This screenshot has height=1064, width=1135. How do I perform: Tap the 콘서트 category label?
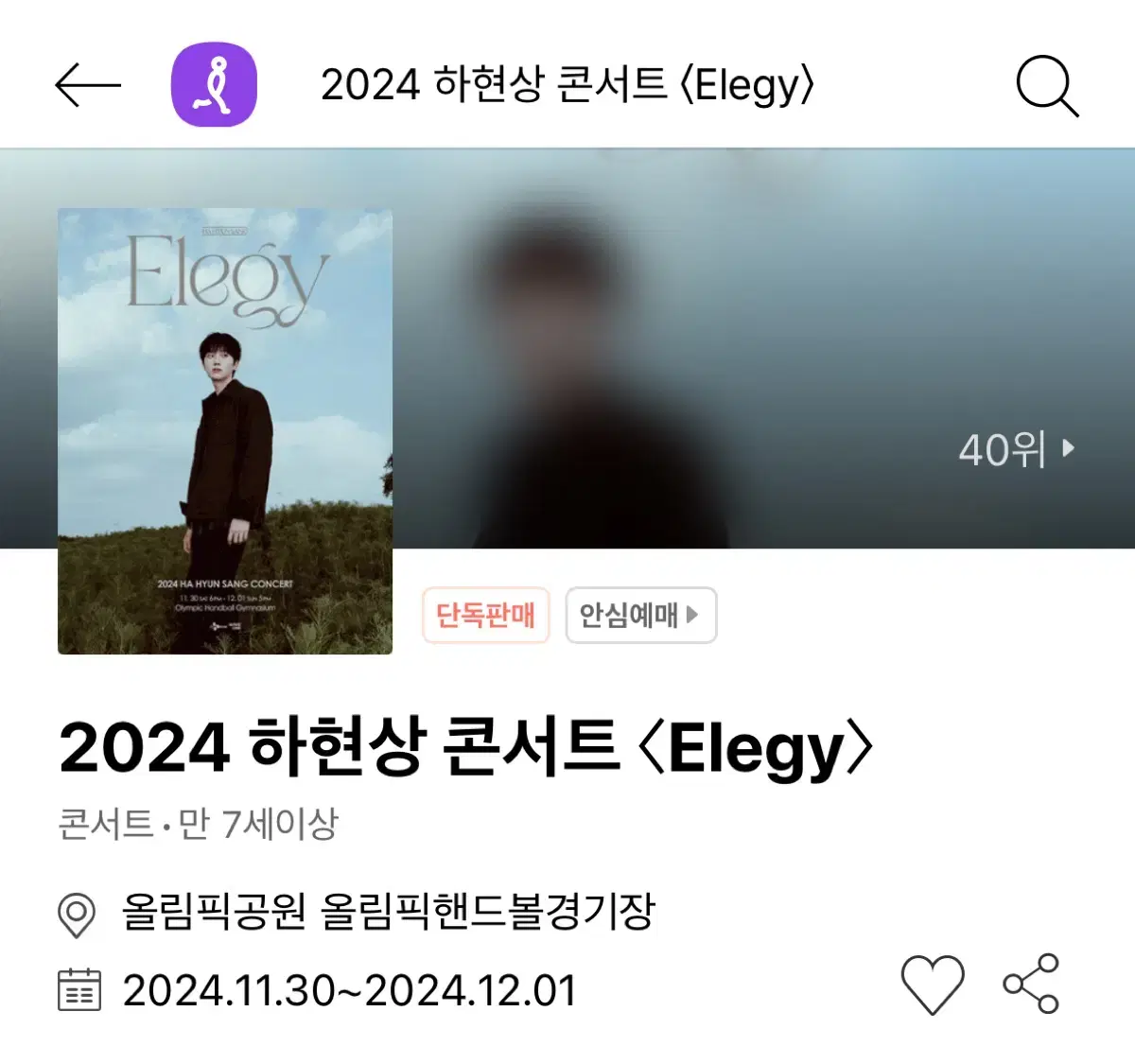click(105, 824)
